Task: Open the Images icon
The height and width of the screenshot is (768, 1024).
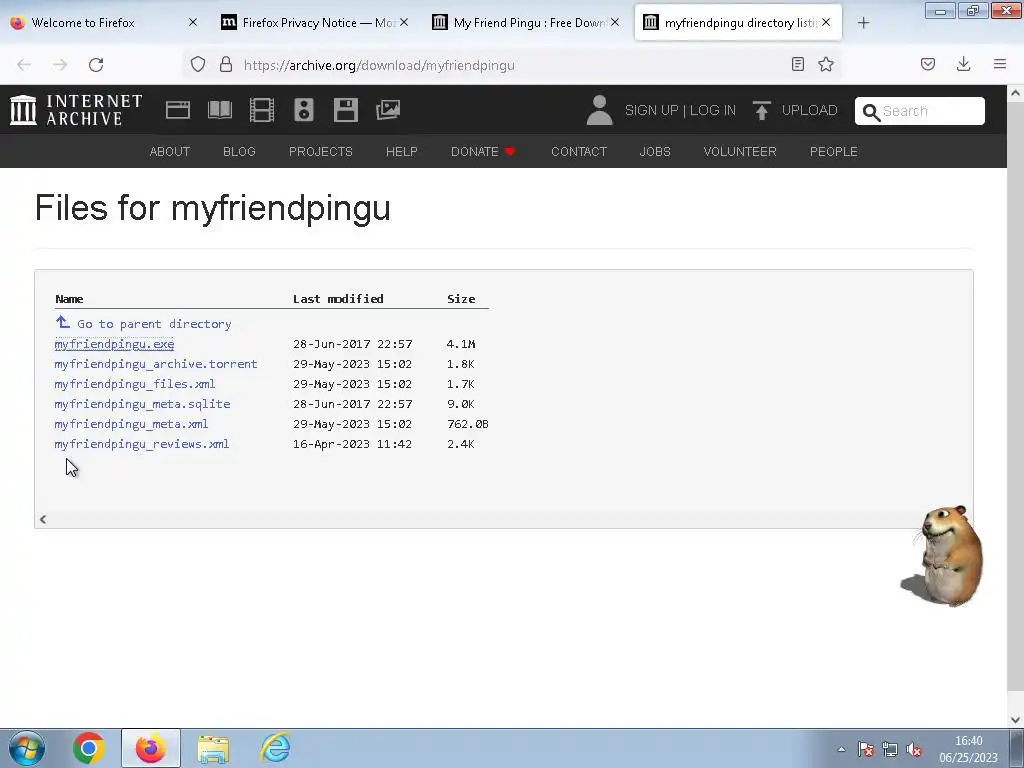Action: coord(388,110)
